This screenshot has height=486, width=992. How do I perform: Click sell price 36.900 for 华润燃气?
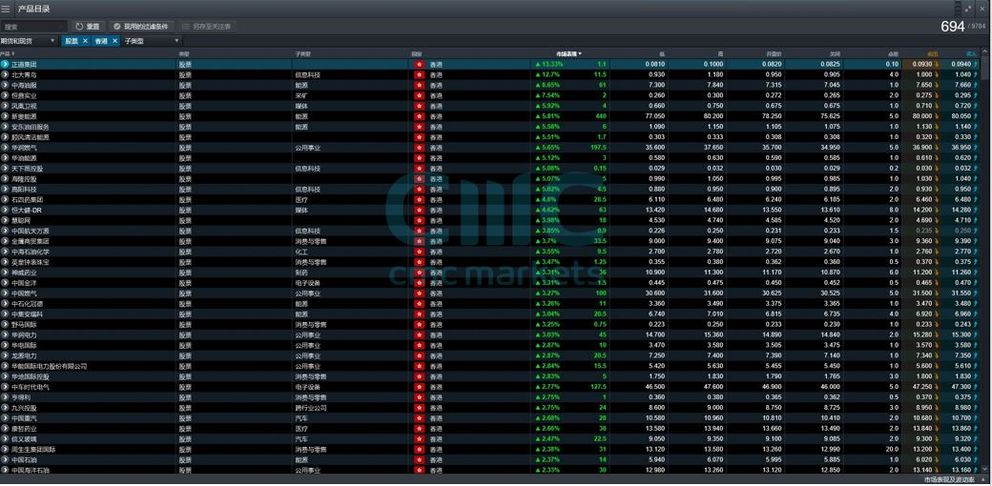point(922,147)
